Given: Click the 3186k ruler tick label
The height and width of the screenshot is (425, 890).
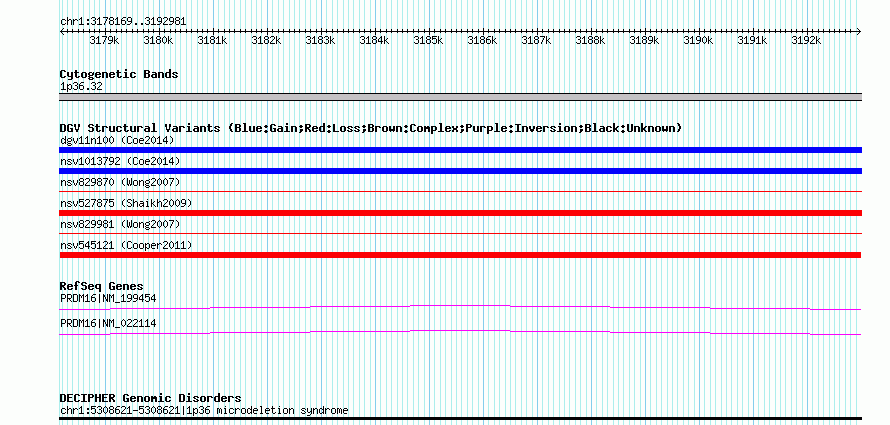Looking at the screenshot, I should 482,40.
